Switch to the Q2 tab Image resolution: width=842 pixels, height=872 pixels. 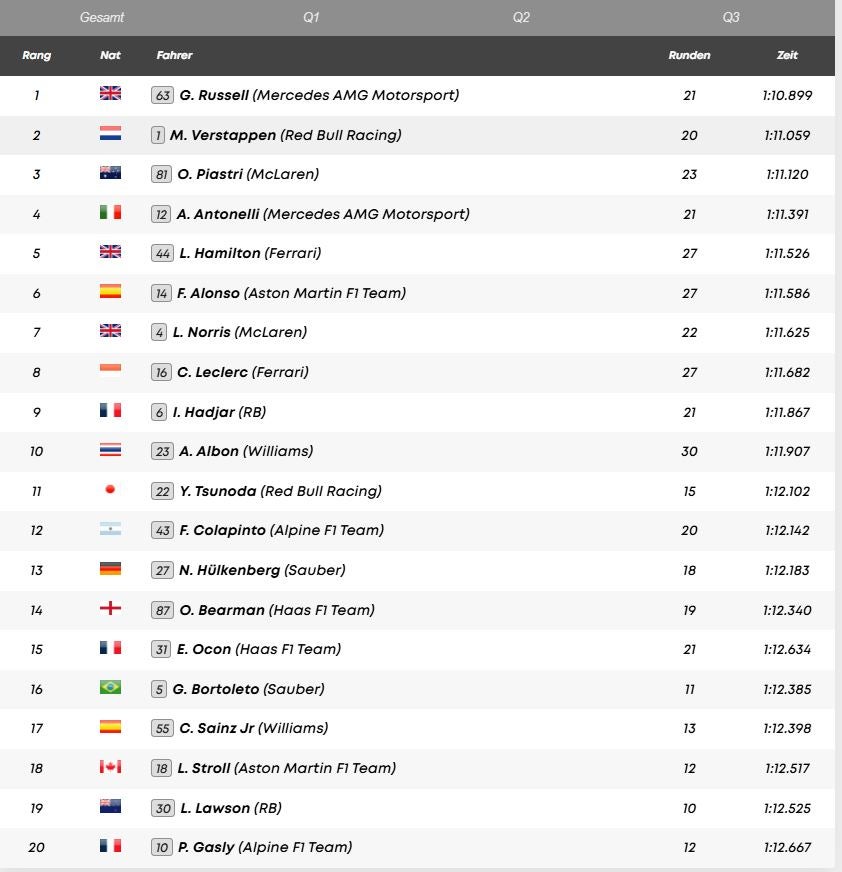[521, 17]
